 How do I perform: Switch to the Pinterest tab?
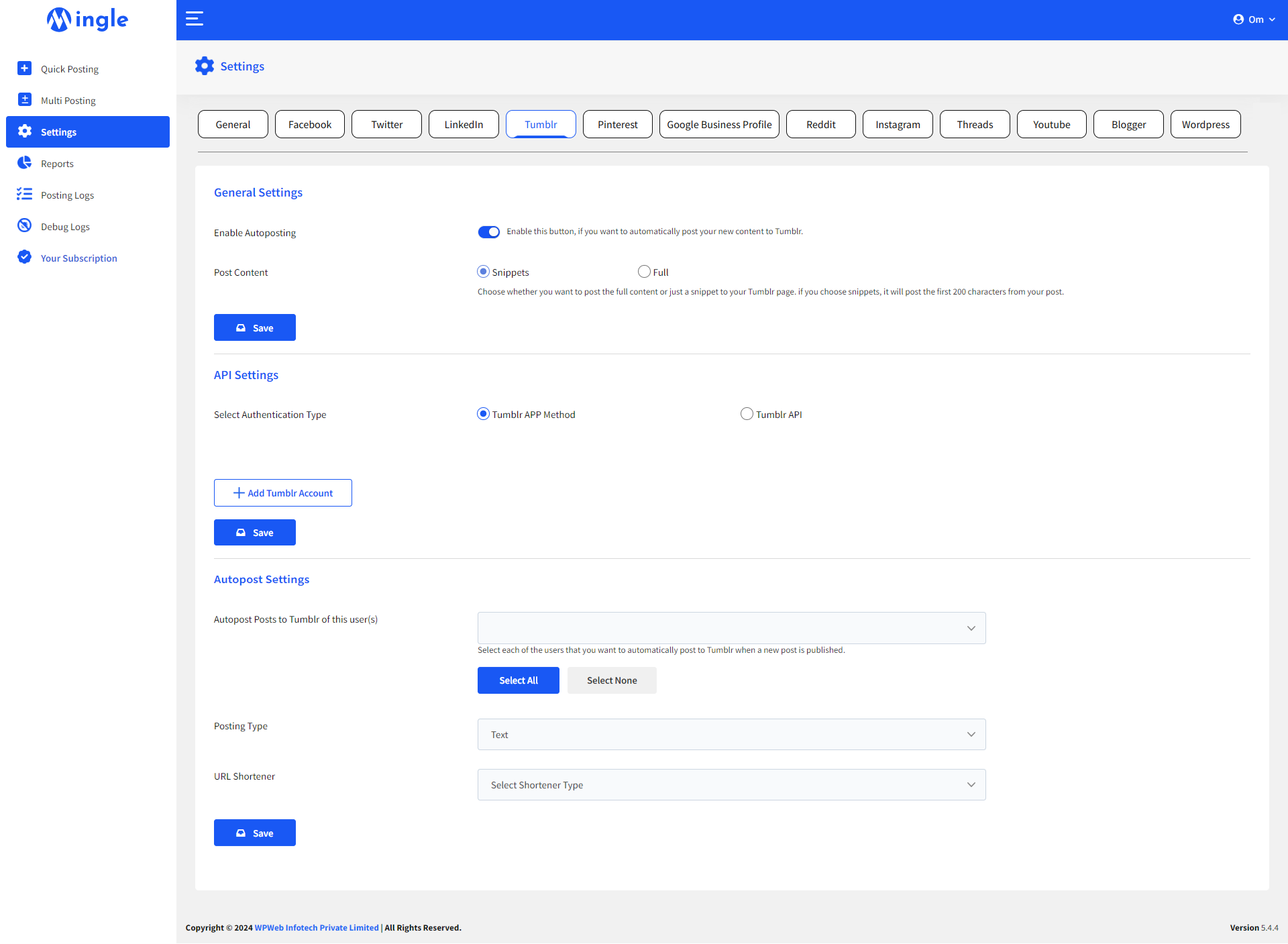coord(618,124)
